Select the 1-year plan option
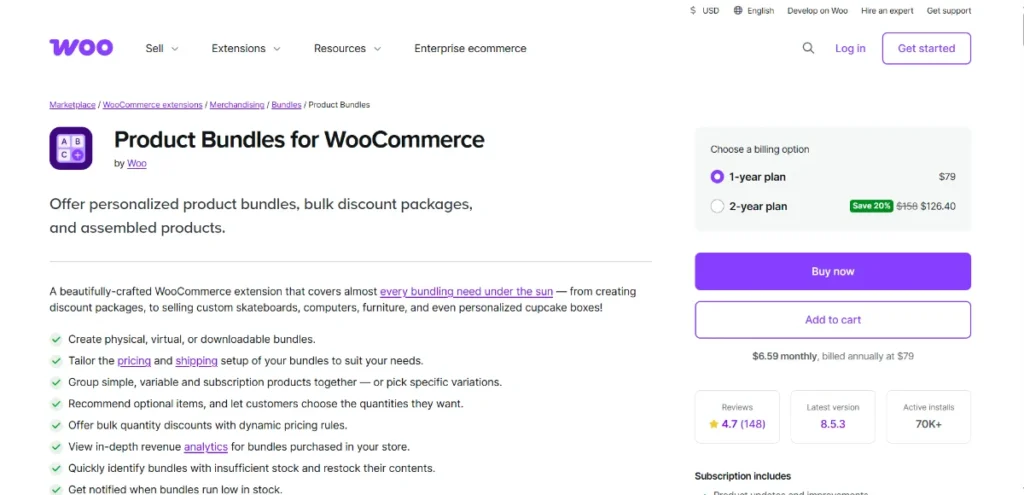Viewport: 1024px width, 495px height. click(x=717, y=177)
